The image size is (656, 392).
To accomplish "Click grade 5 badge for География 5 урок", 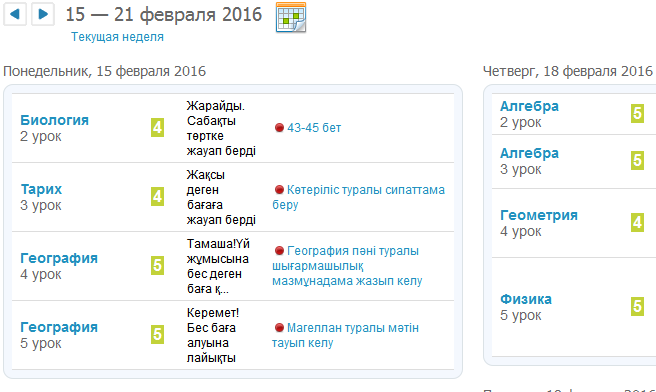I will tap(157, 335).
